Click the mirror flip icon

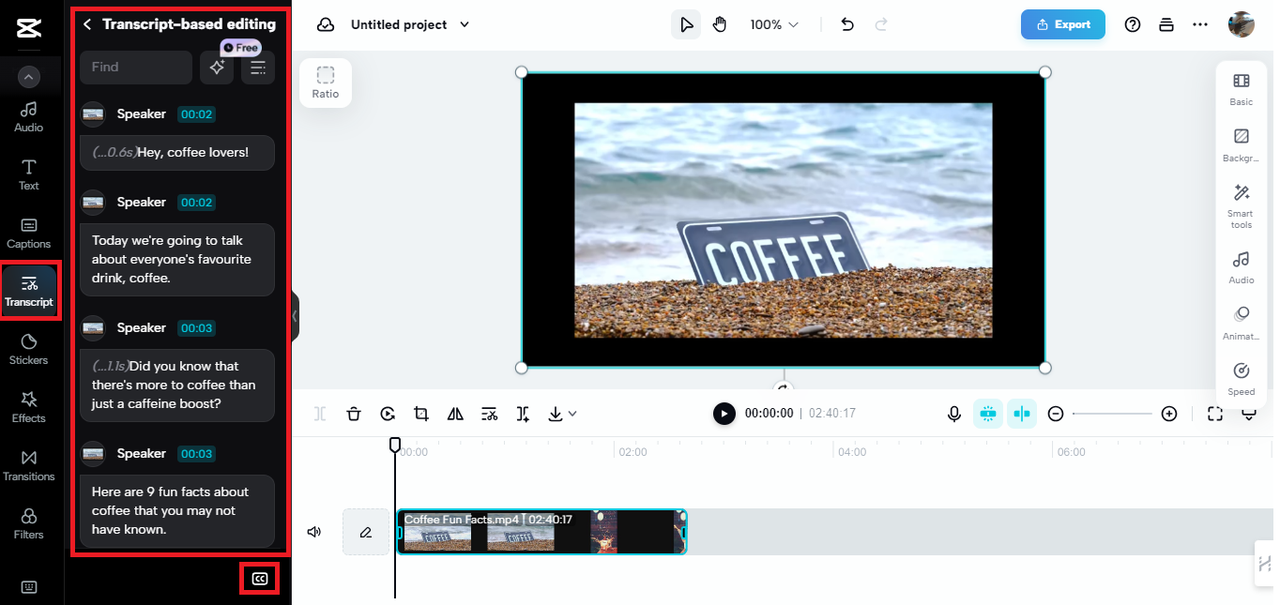(x=455, y=414)
